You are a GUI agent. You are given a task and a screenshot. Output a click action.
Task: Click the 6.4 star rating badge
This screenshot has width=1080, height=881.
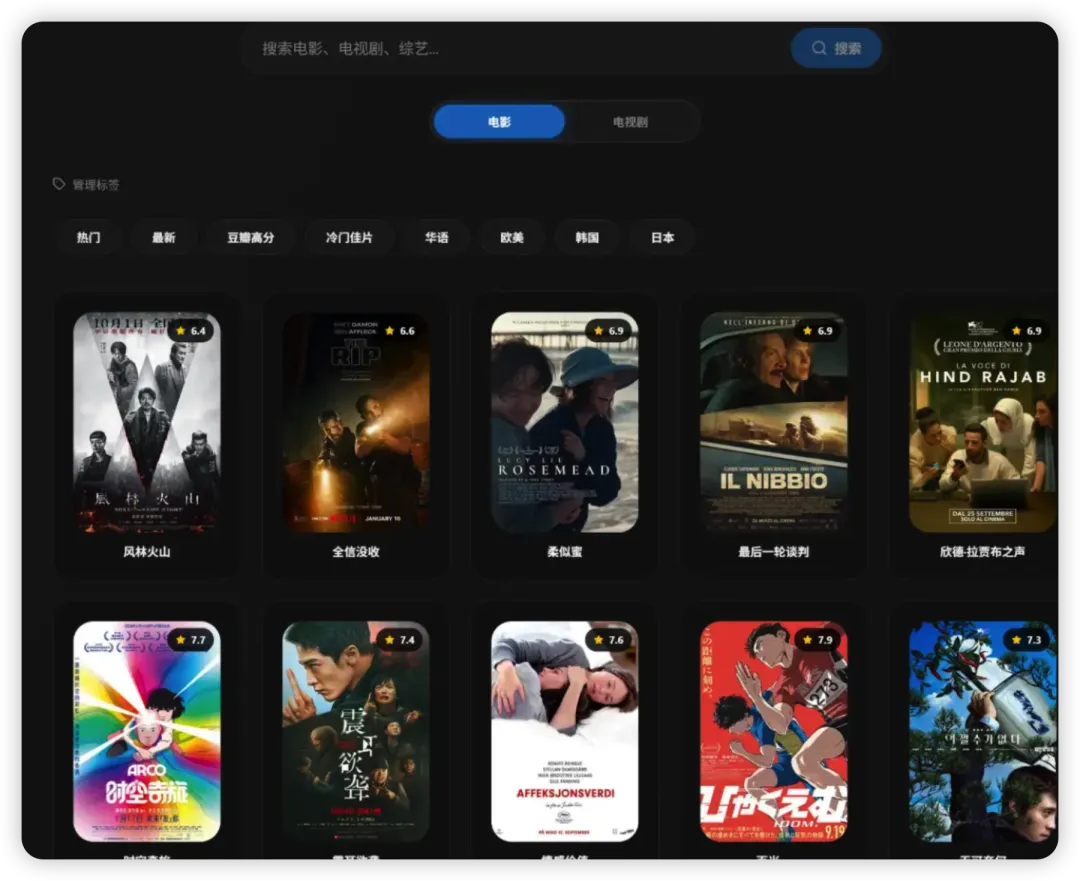click(x=191, y=331)
